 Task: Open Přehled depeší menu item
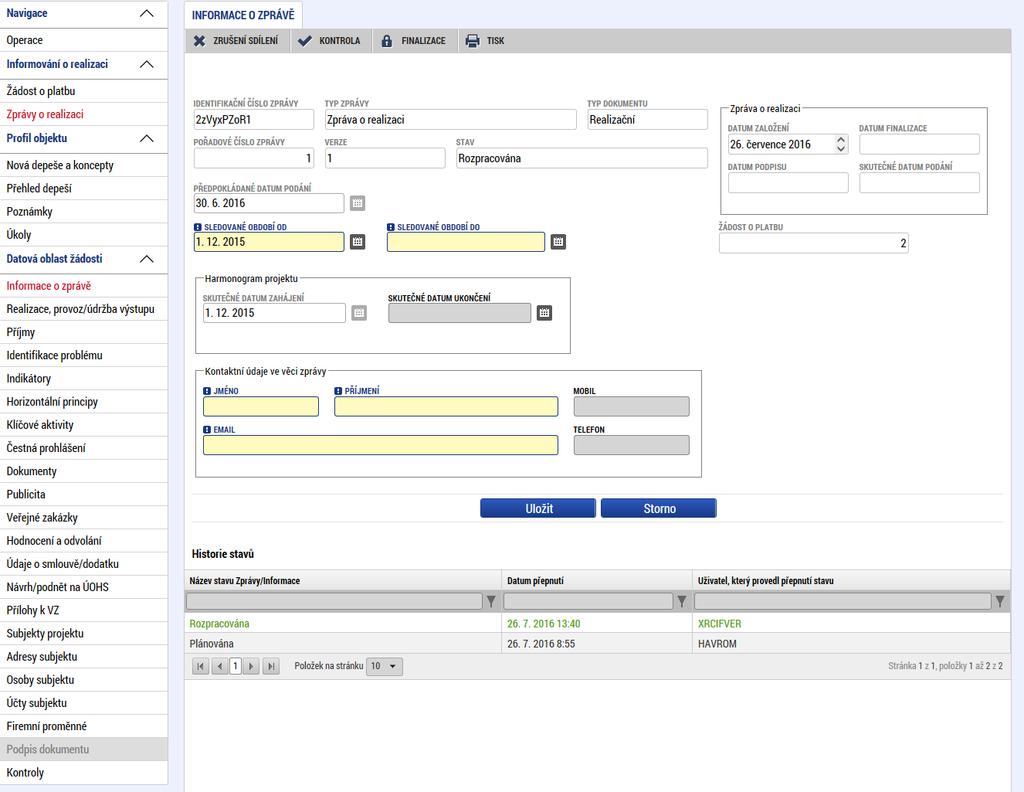84,188
